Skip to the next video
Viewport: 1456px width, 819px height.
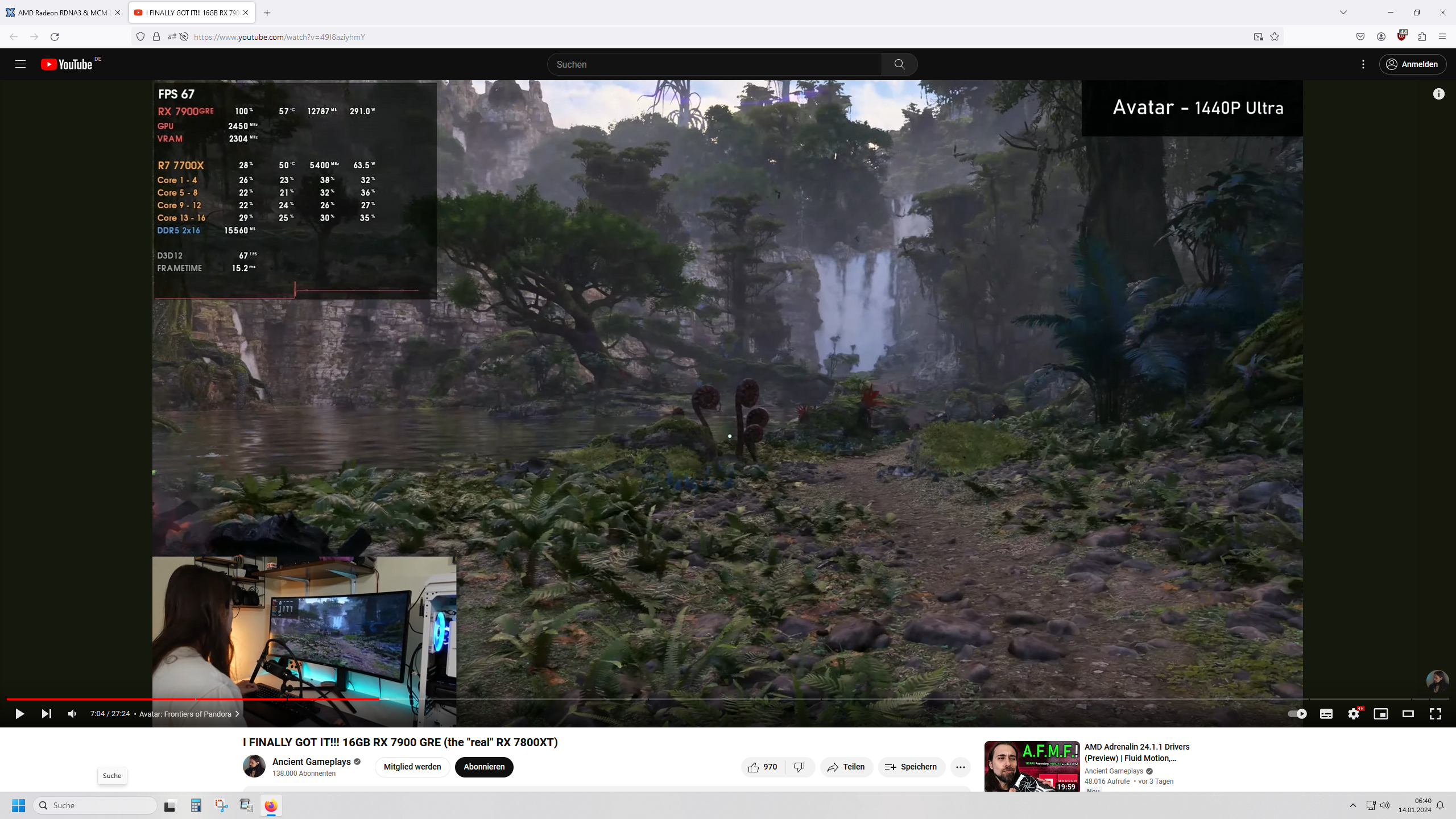coord(47,714)
